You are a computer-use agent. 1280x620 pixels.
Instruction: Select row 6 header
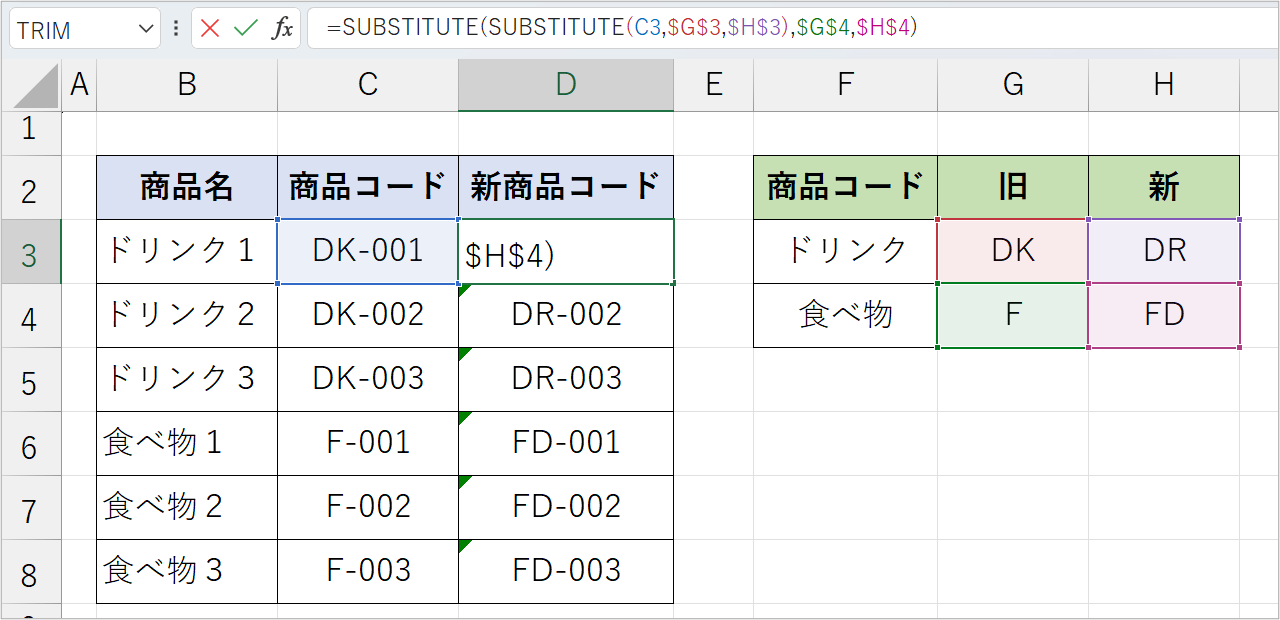tap(30, 445)
